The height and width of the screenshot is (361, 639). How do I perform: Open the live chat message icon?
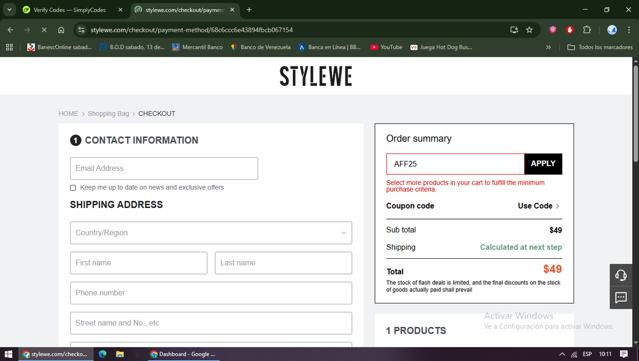coord(621,298)
